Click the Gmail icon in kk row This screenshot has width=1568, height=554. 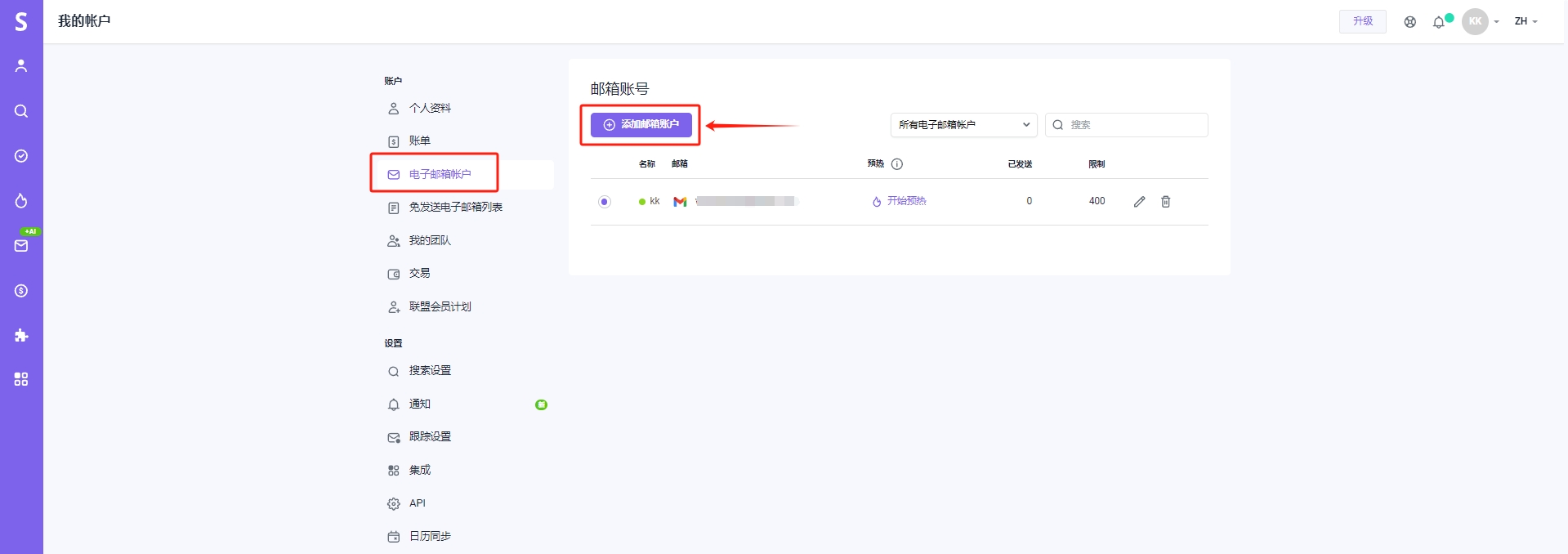click(x=680, y=202)
